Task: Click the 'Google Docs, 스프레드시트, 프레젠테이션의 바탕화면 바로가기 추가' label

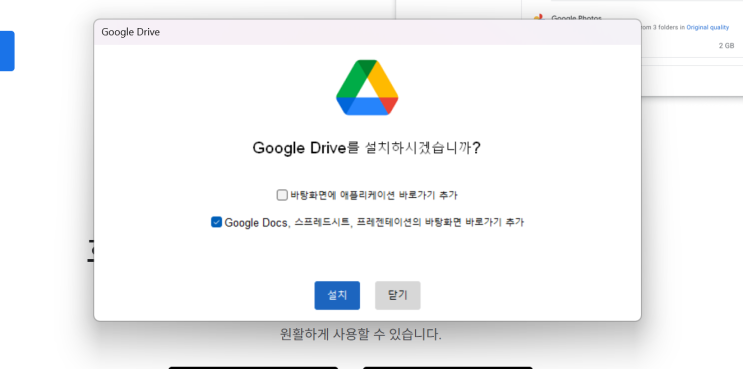Action: pos(374,222)
